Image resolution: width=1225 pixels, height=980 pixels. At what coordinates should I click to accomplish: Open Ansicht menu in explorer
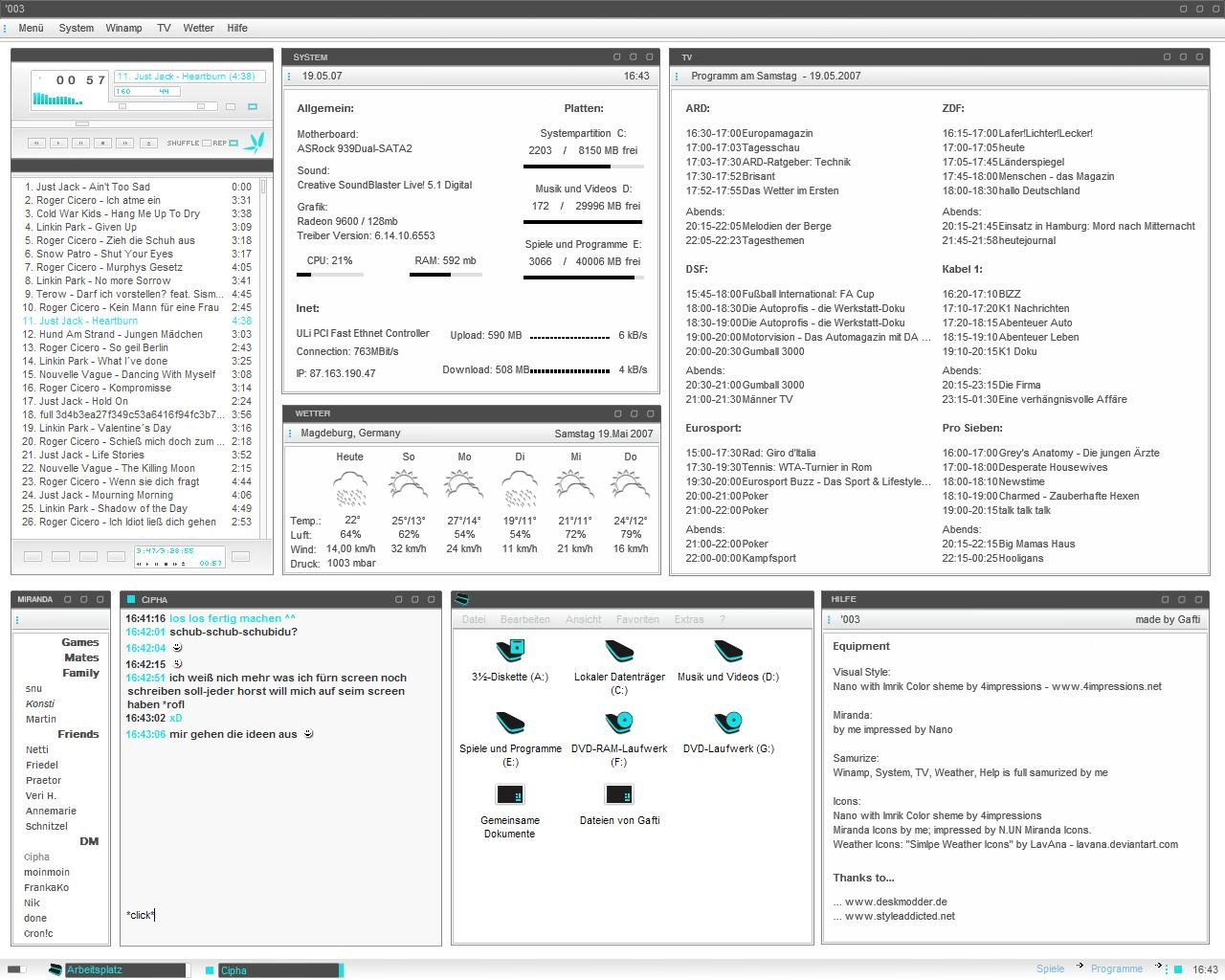[583, 619]
